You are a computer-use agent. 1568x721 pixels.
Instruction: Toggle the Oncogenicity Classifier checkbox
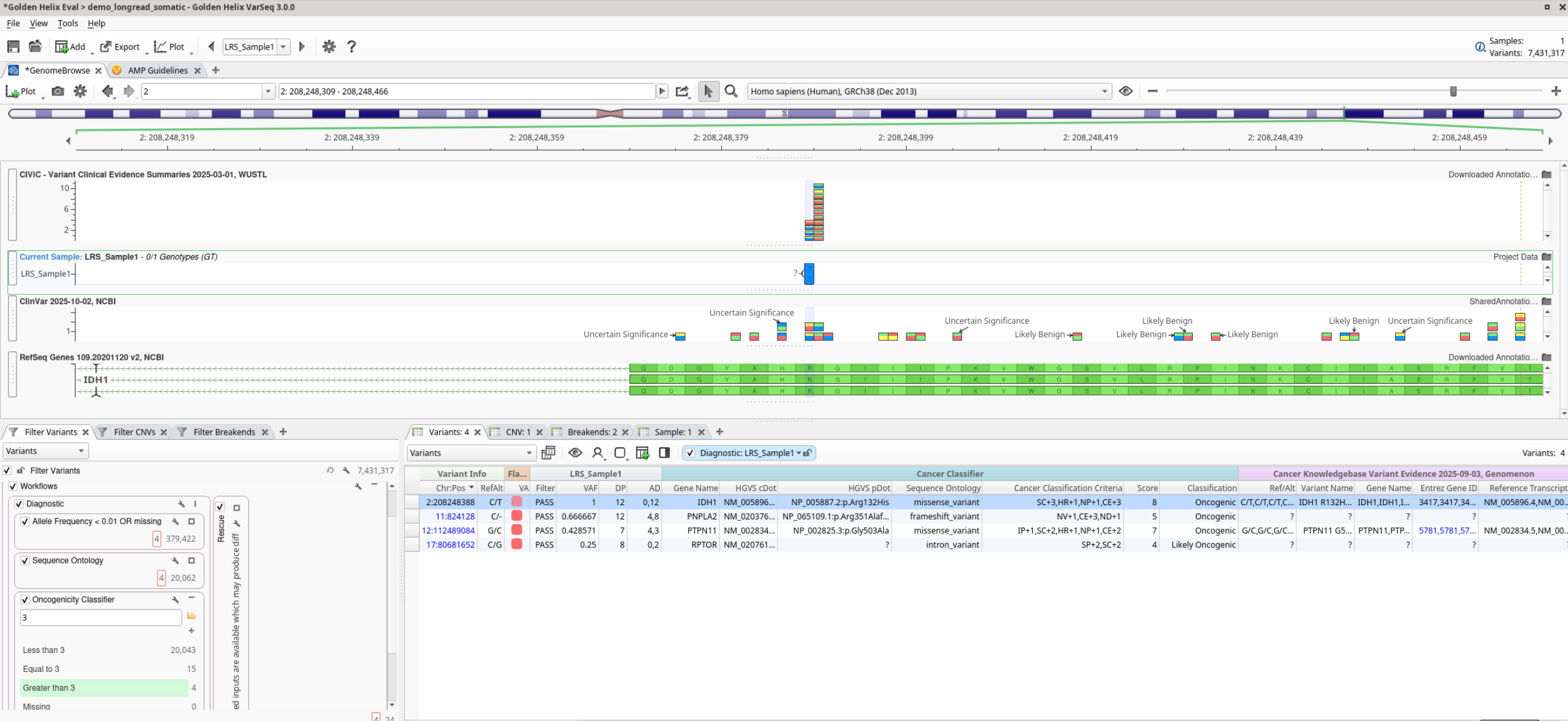click(25, 600)
